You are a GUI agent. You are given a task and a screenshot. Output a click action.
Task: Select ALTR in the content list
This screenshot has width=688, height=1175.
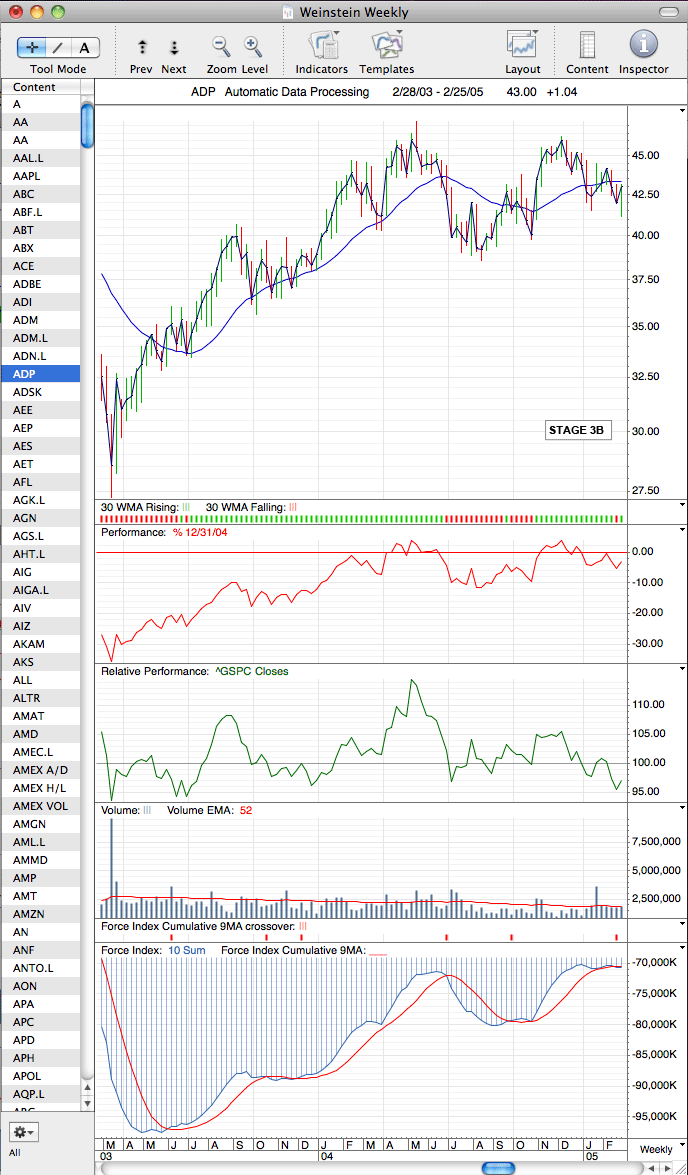(x=40, y=698)
